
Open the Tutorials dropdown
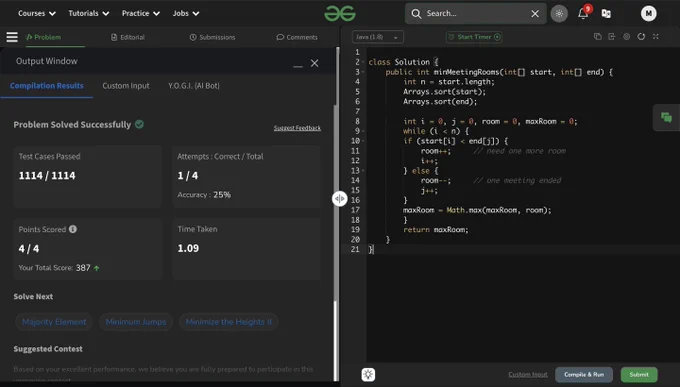(88, 13)
